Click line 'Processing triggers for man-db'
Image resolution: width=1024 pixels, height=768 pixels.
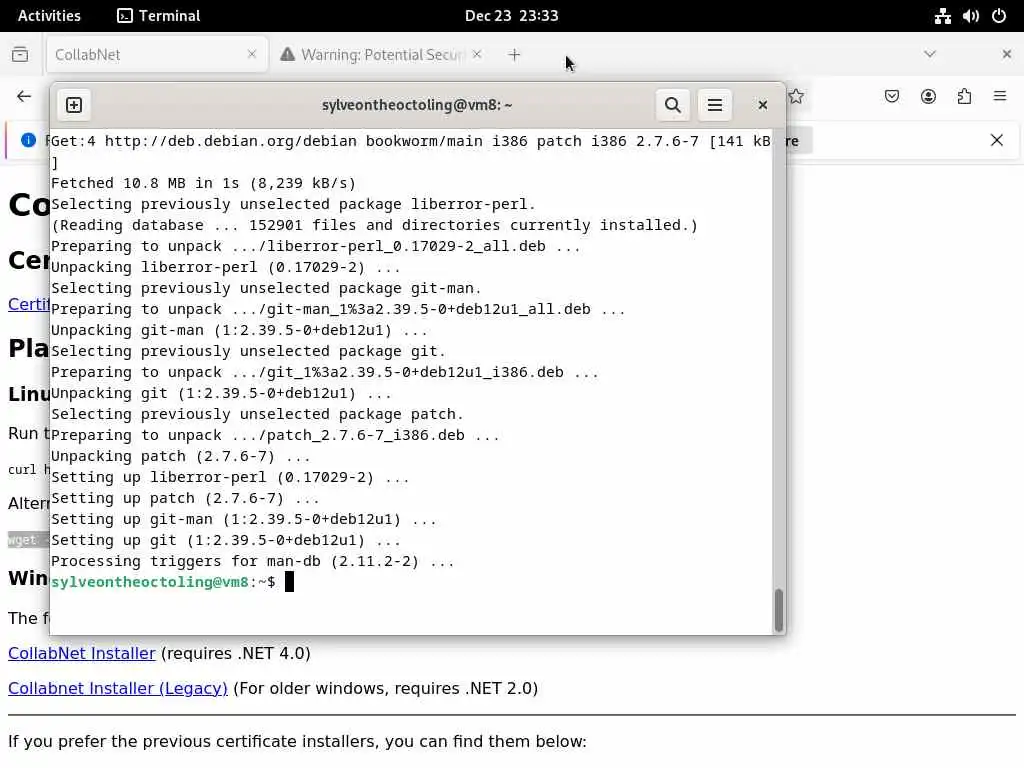[252, 562]
